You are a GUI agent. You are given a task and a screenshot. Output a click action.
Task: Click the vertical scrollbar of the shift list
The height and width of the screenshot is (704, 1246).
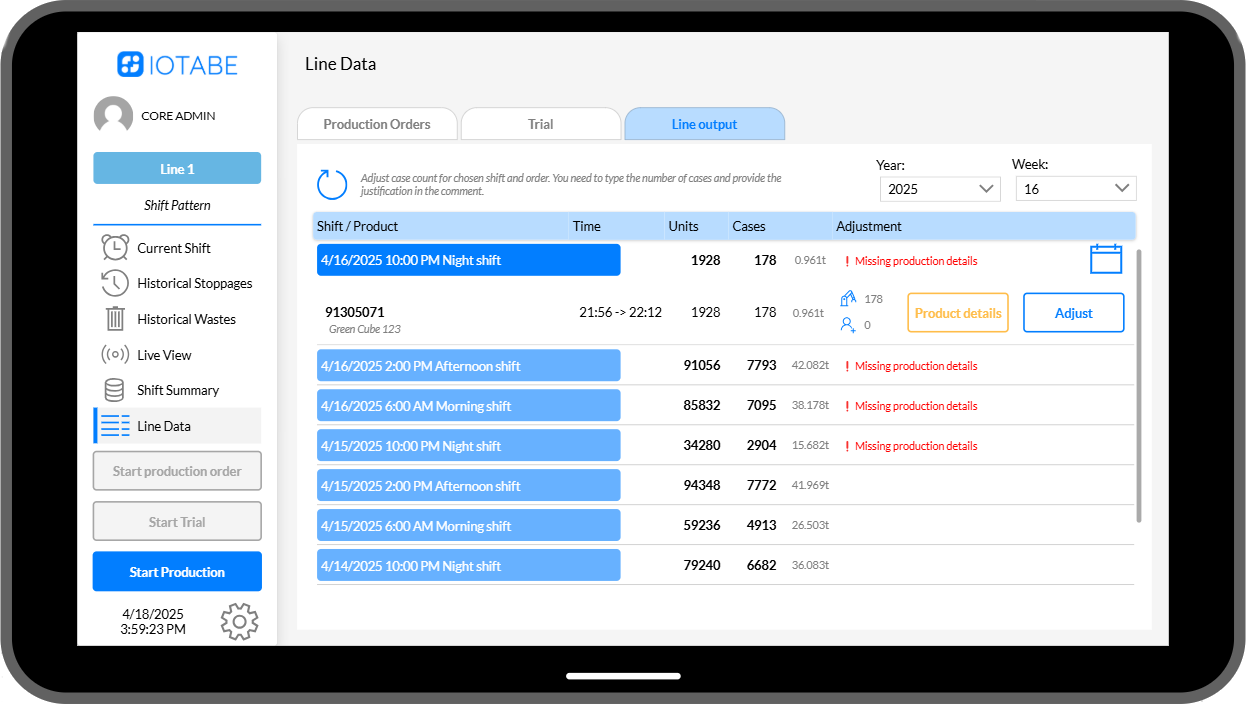1139,385
